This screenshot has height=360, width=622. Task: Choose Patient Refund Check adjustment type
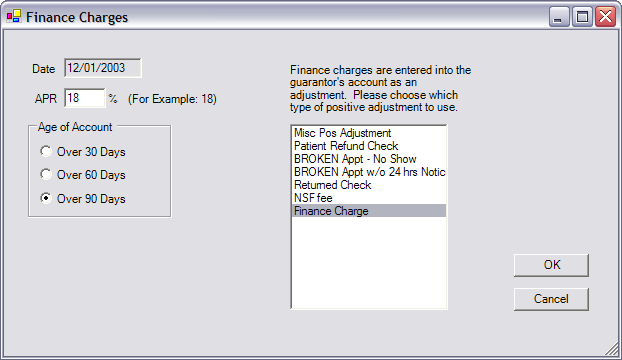pyautogui.click(x=369, y=146)
